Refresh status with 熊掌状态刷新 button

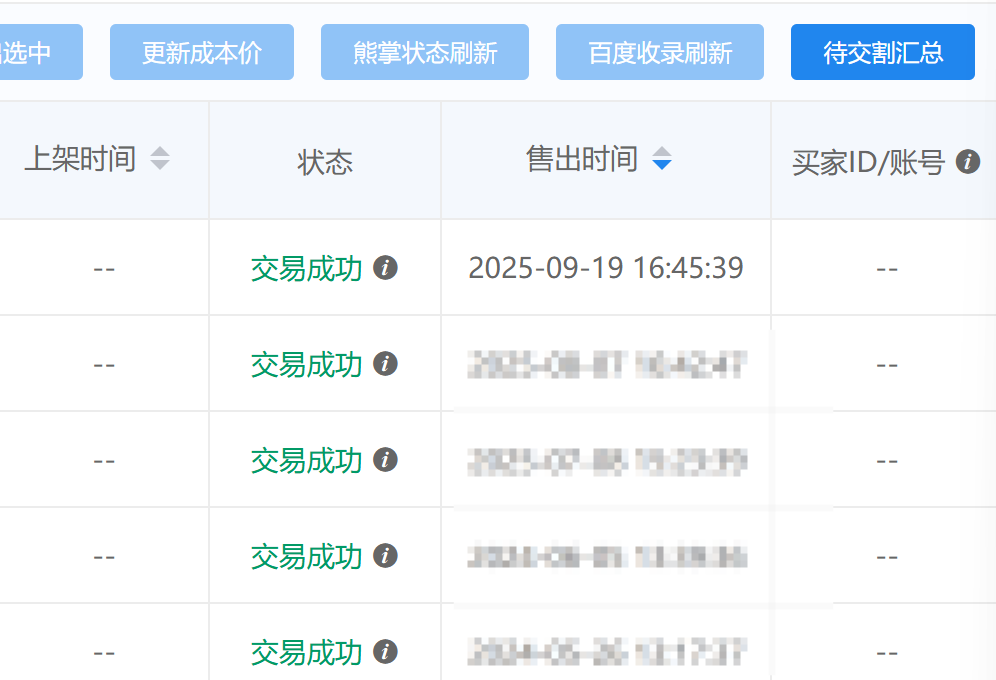(x=425, y=53)
